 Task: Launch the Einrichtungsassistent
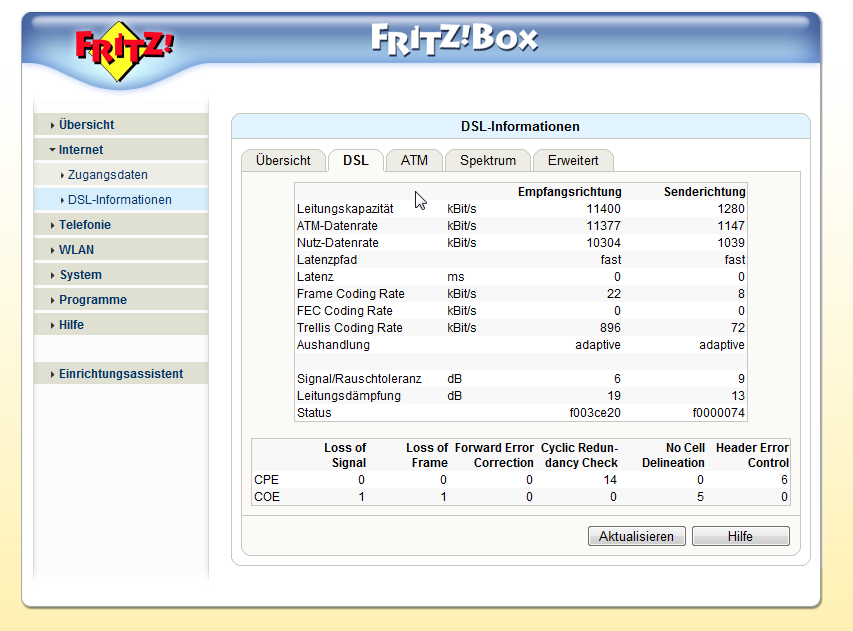tap(121, 374)
